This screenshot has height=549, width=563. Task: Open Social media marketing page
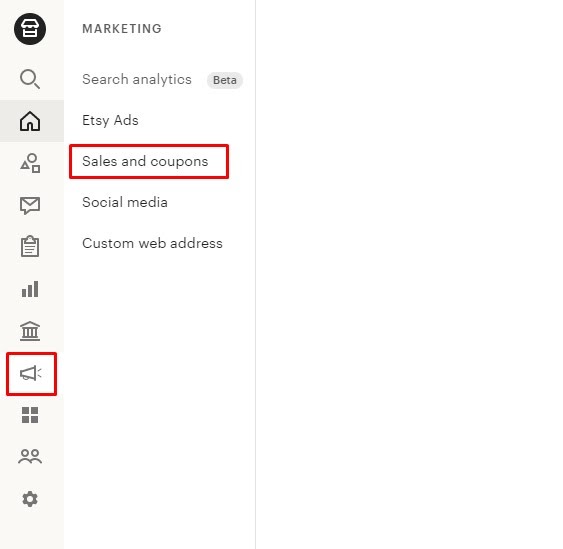125,202
